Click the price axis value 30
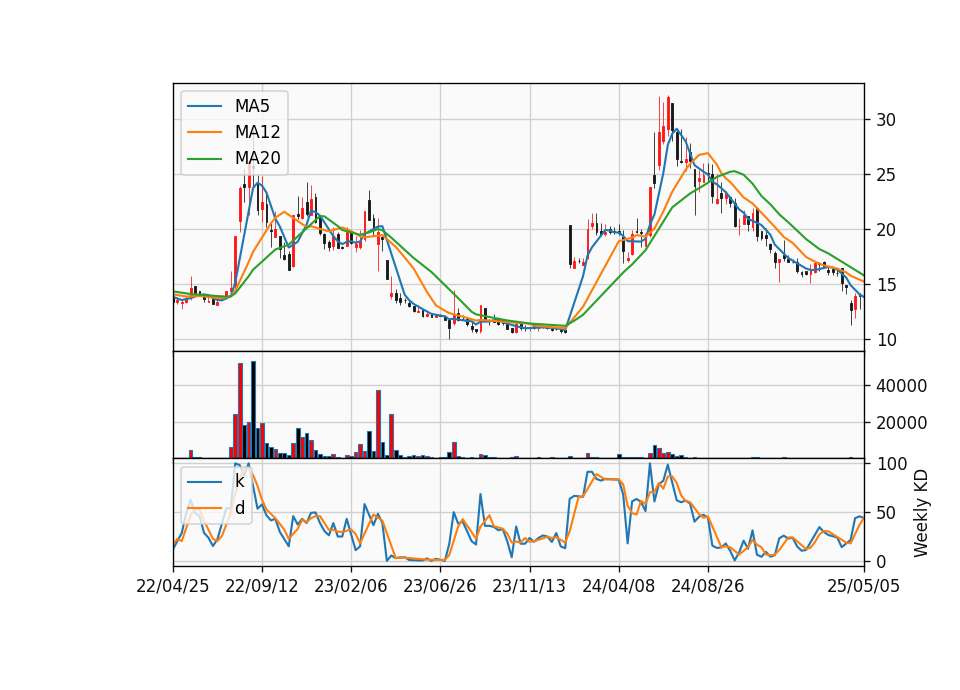 click(x=885, y=120)
